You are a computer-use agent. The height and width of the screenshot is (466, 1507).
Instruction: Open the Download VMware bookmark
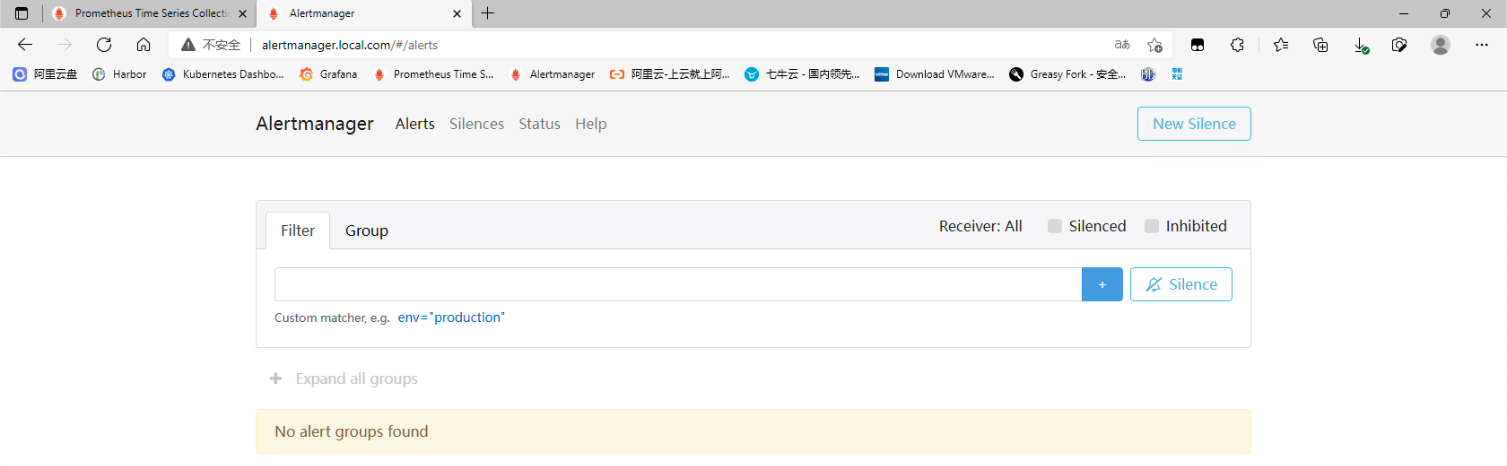(935, 74)
